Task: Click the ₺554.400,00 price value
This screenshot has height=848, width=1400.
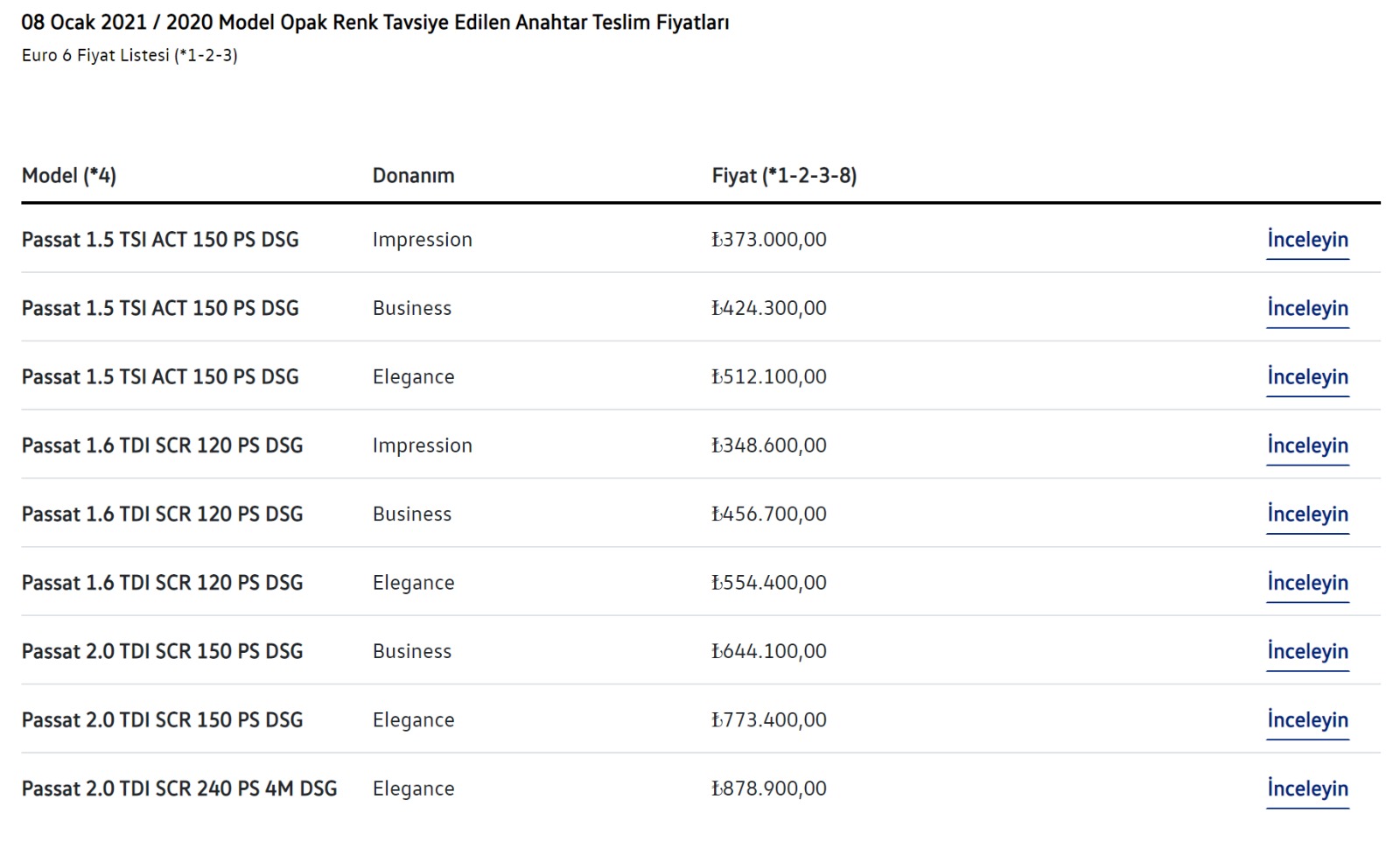Action: pos(769,583)
